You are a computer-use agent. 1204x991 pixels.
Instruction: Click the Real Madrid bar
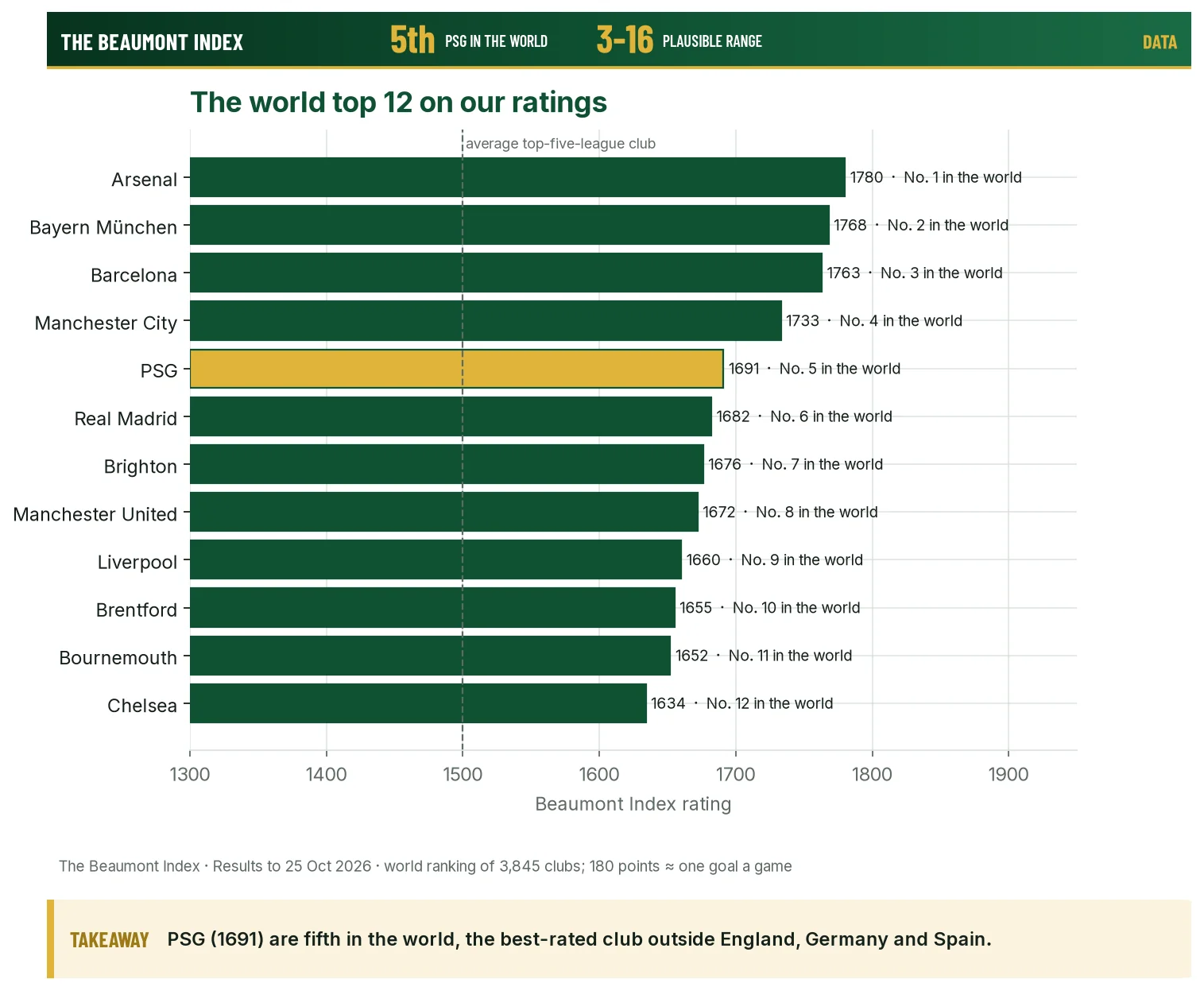coord(451,416)
